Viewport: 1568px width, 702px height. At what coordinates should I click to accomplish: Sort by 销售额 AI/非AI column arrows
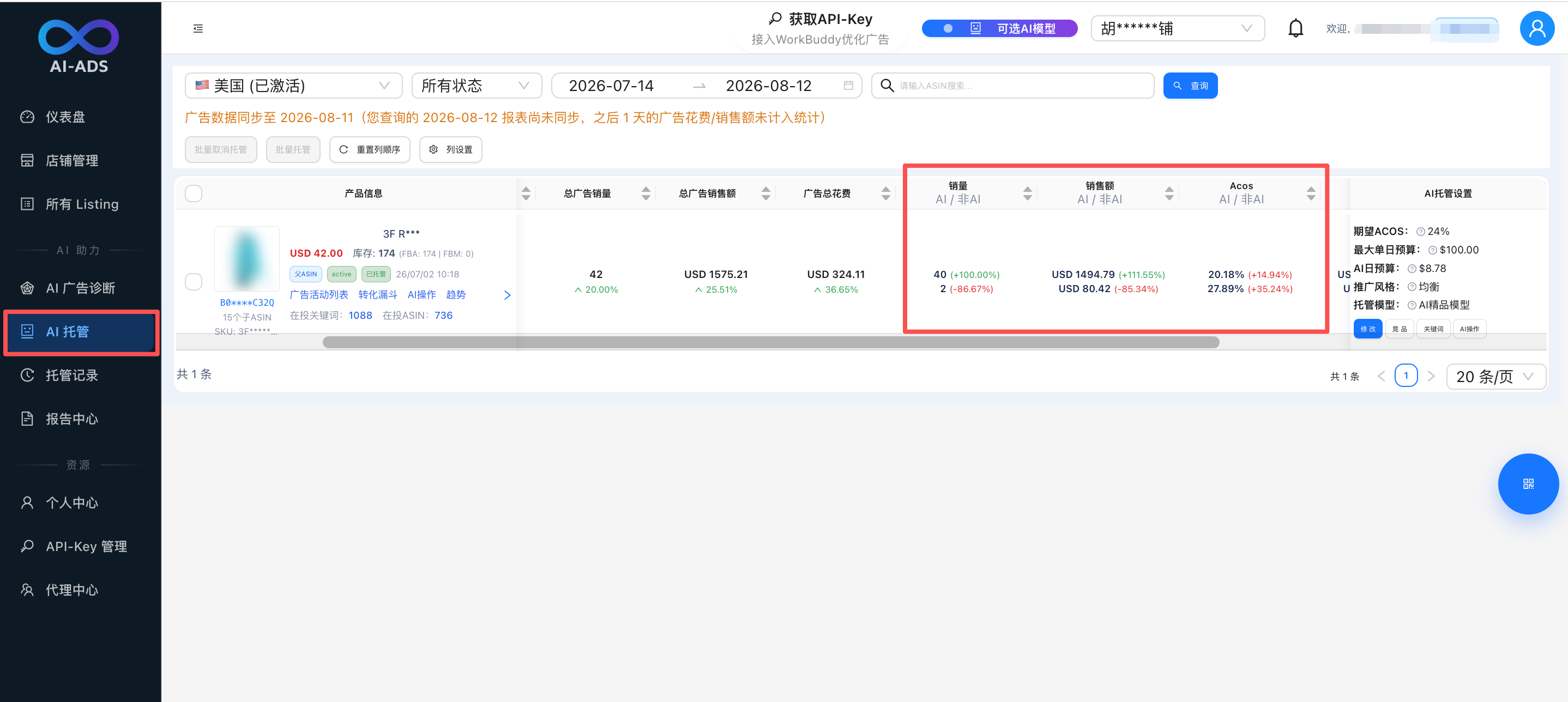click(1169, 193)
